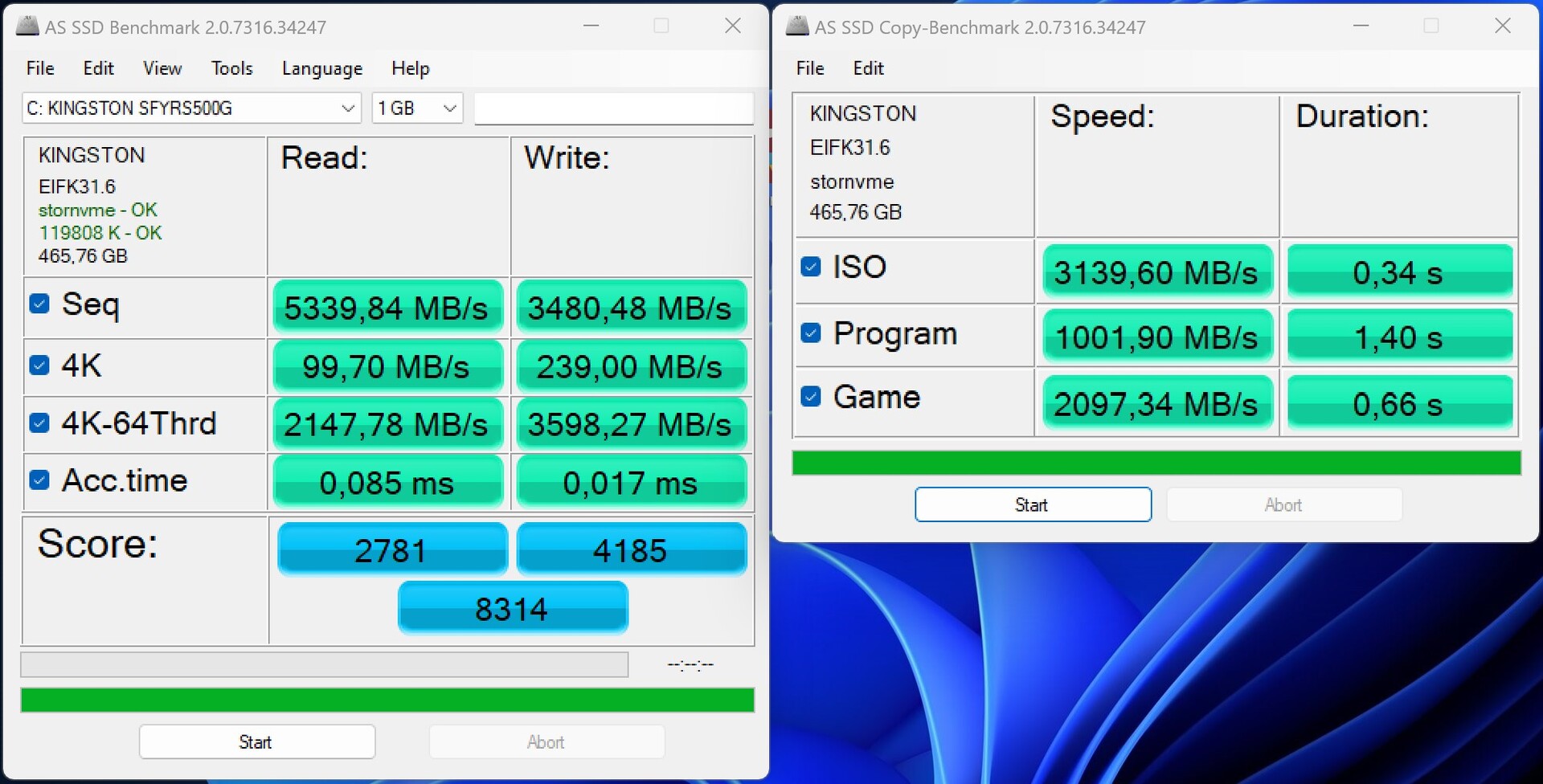The image size is (1543, 784).
Task: Uncheck the 4K test checkbox
Action: click(x=39, y=365)
